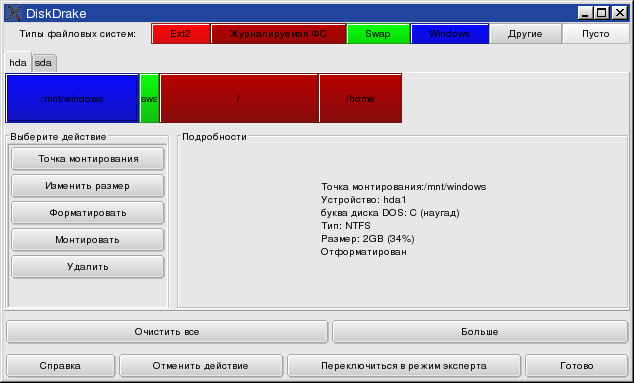Click Отменить действие to undo
The width and height of the screenshot is (634, 383).
point(201,366)
